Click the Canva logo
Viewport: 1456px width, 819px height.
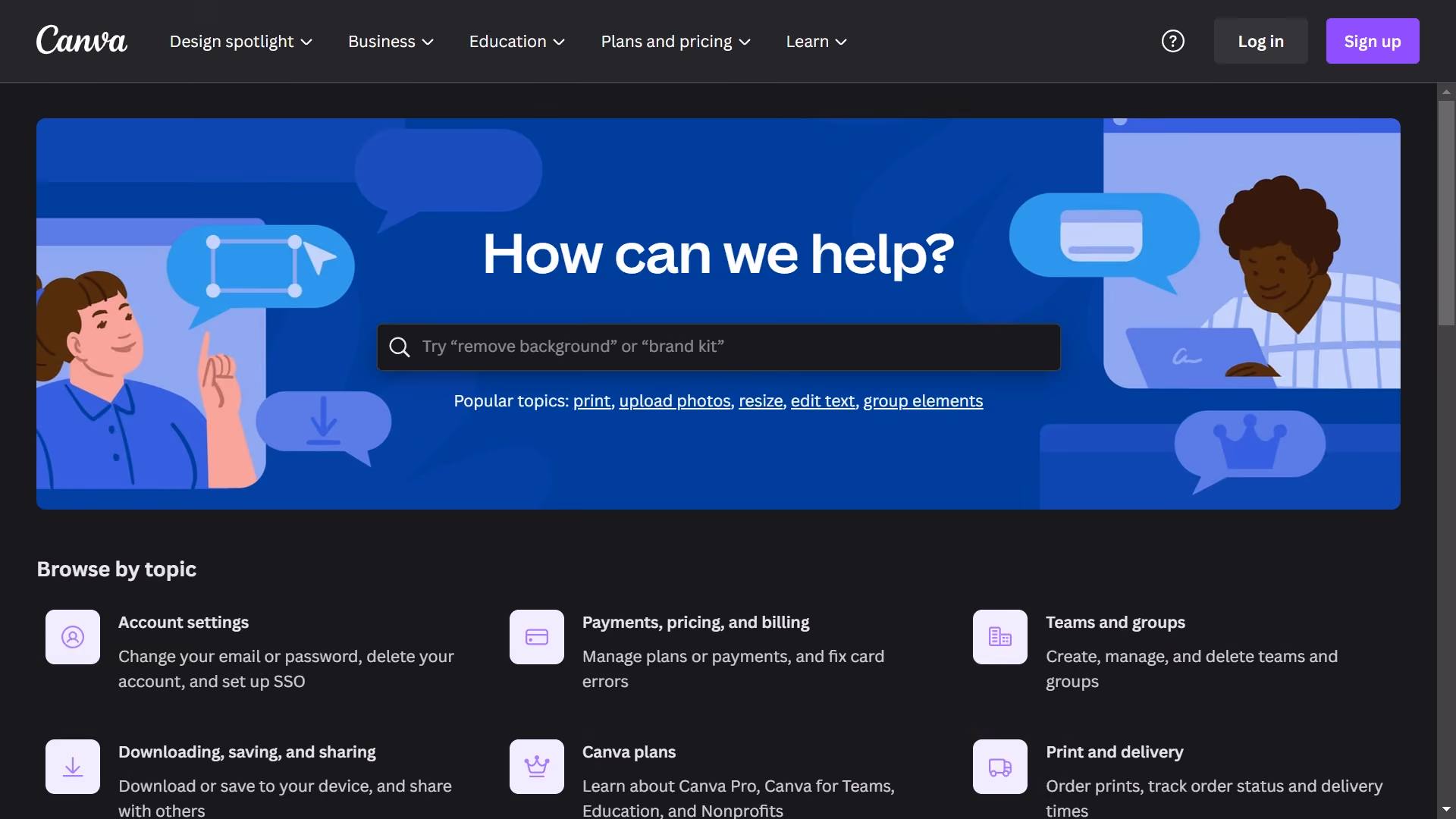pos(82,40)
